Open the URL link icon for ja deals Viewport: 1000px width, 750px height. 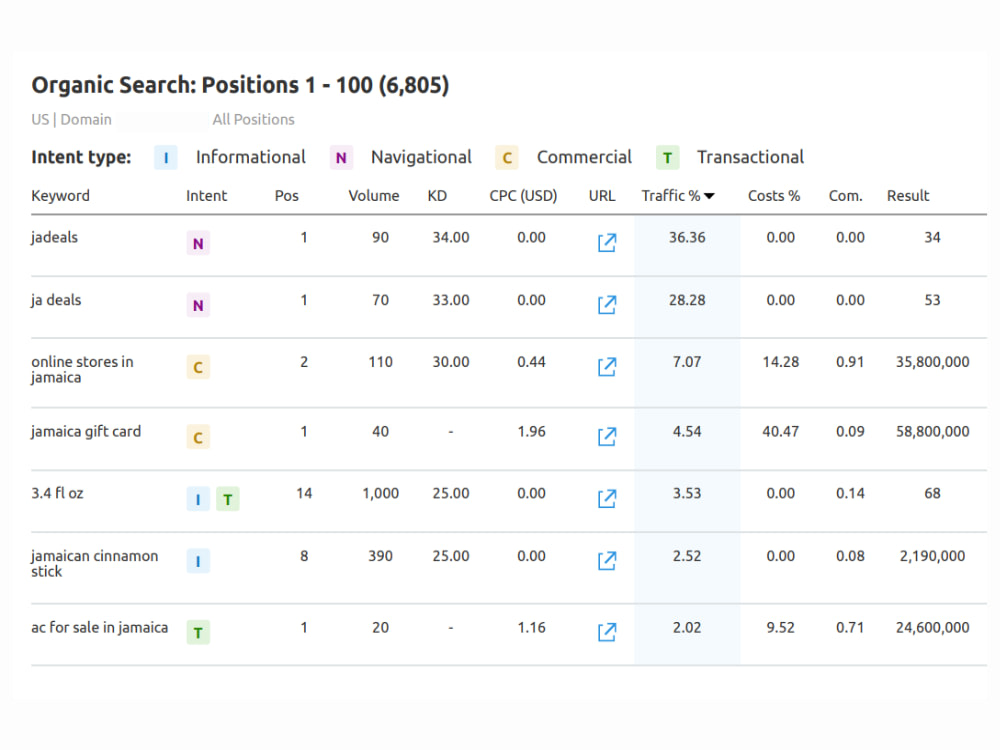click(607, 304)
